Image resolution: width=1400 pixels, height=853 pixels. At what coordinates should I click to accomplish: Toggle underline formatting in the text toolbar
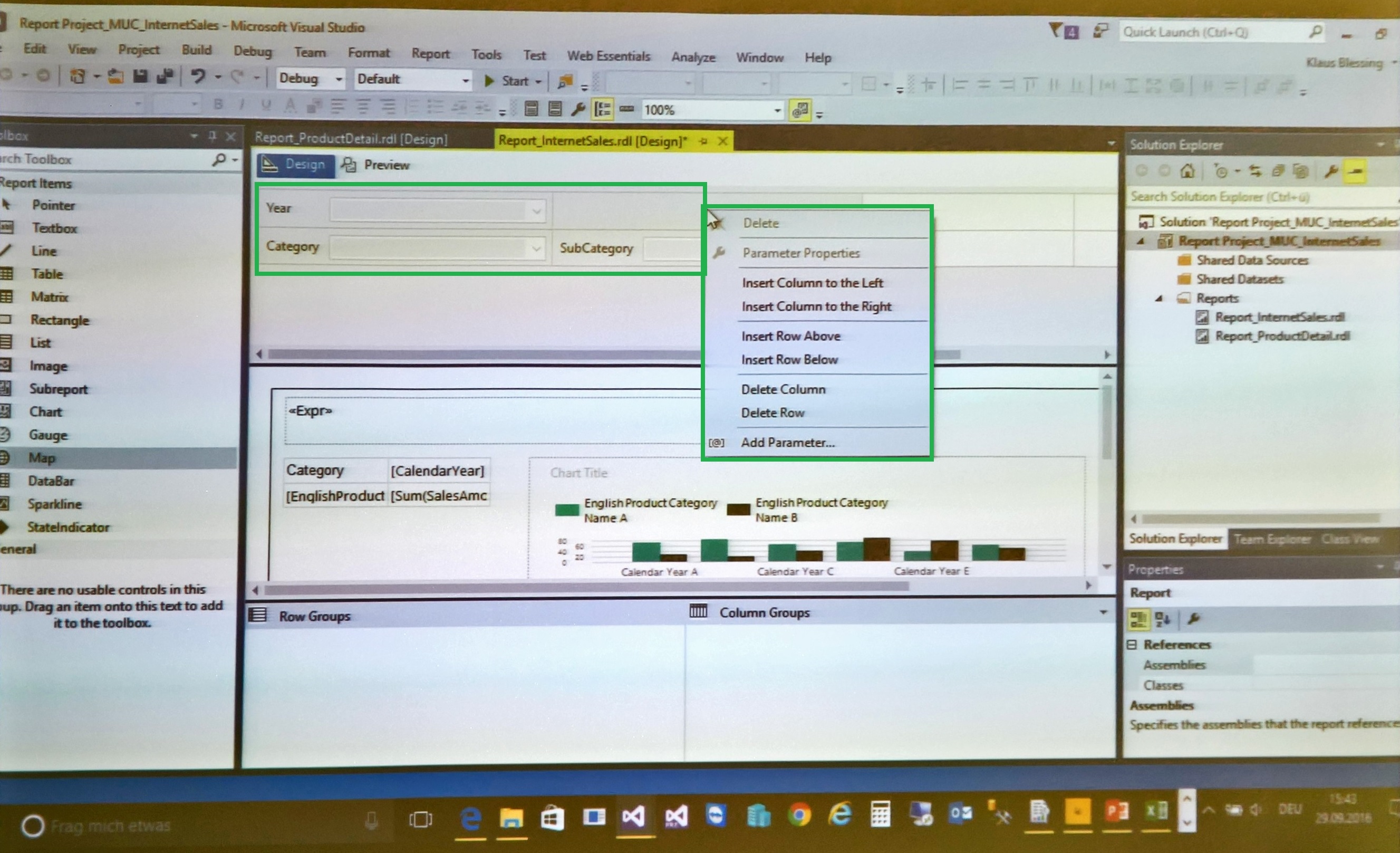point(265,106)
